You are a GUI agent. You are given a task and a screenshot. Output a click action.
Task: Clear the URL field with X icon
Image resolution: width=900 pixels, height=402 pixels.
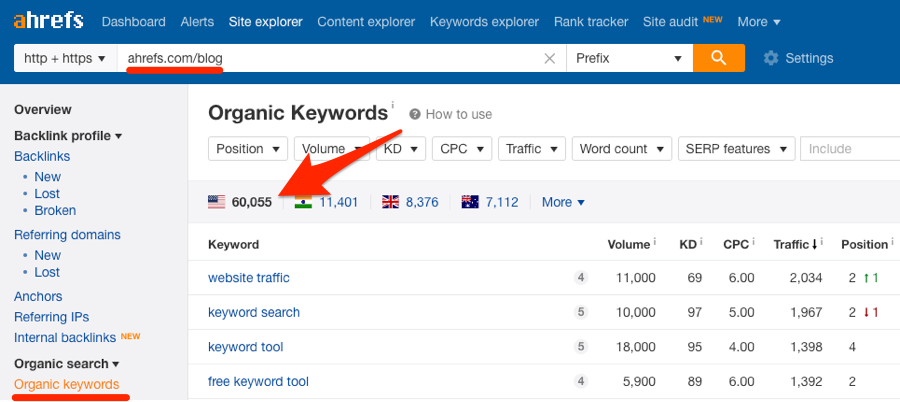click(x=549, y=58)
